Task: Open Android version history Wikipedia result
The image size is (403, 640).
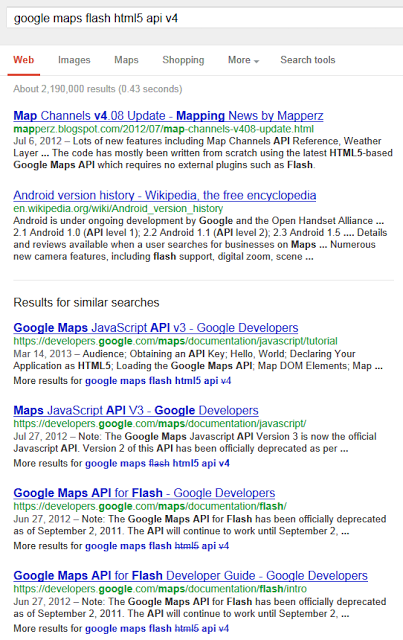Action: pyautogui.click(x=165, y=196)
